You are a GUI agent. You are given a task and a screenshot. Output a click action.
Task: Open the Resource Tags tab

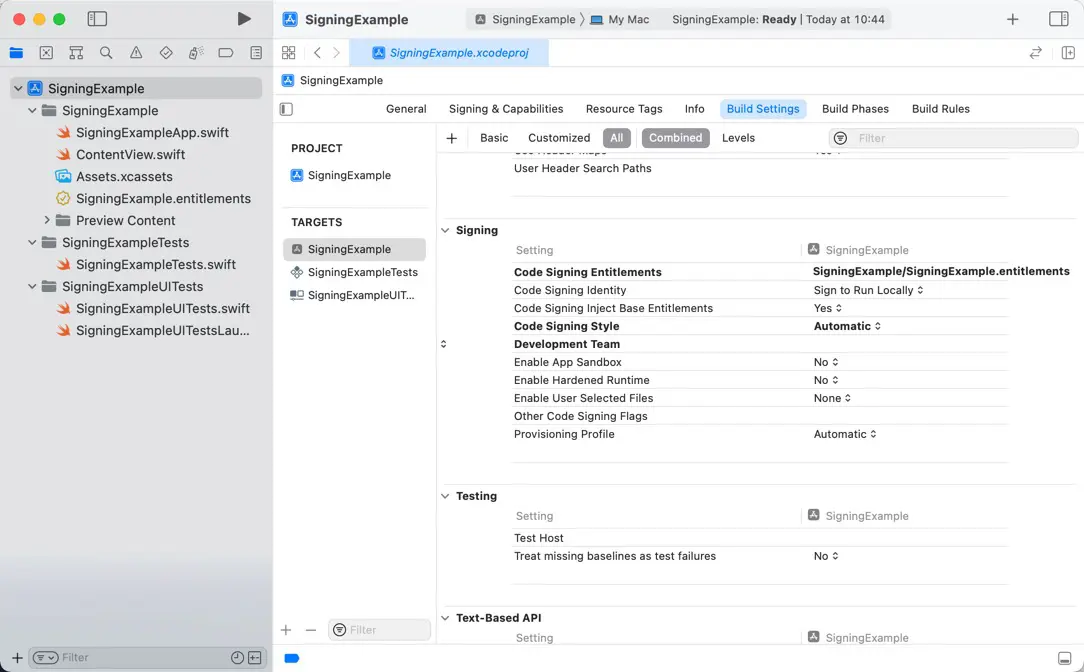click(x=624, y=109)
